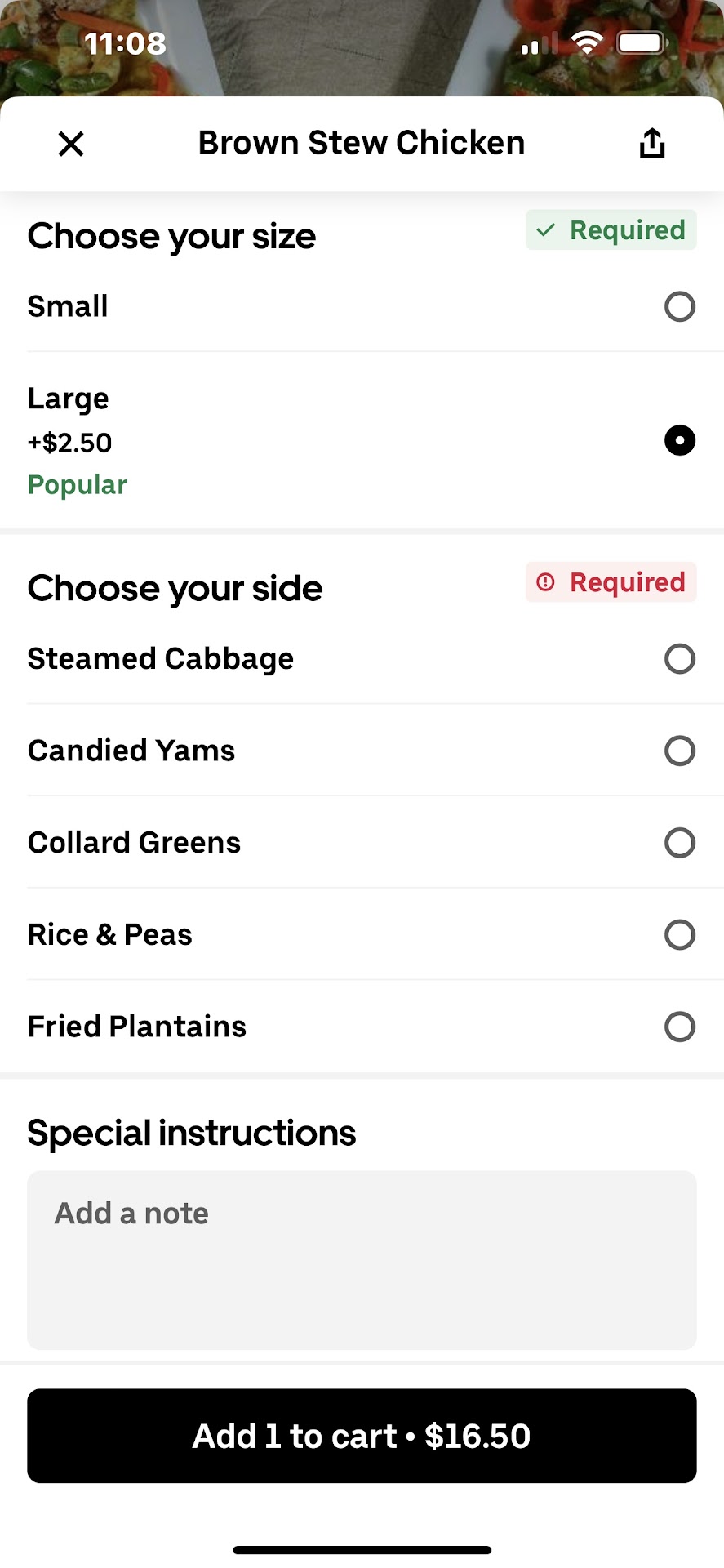The width and height of the screenshot is (724, 1568).
Task: Tap the Popular label under Large
Action: click(78, 485)
